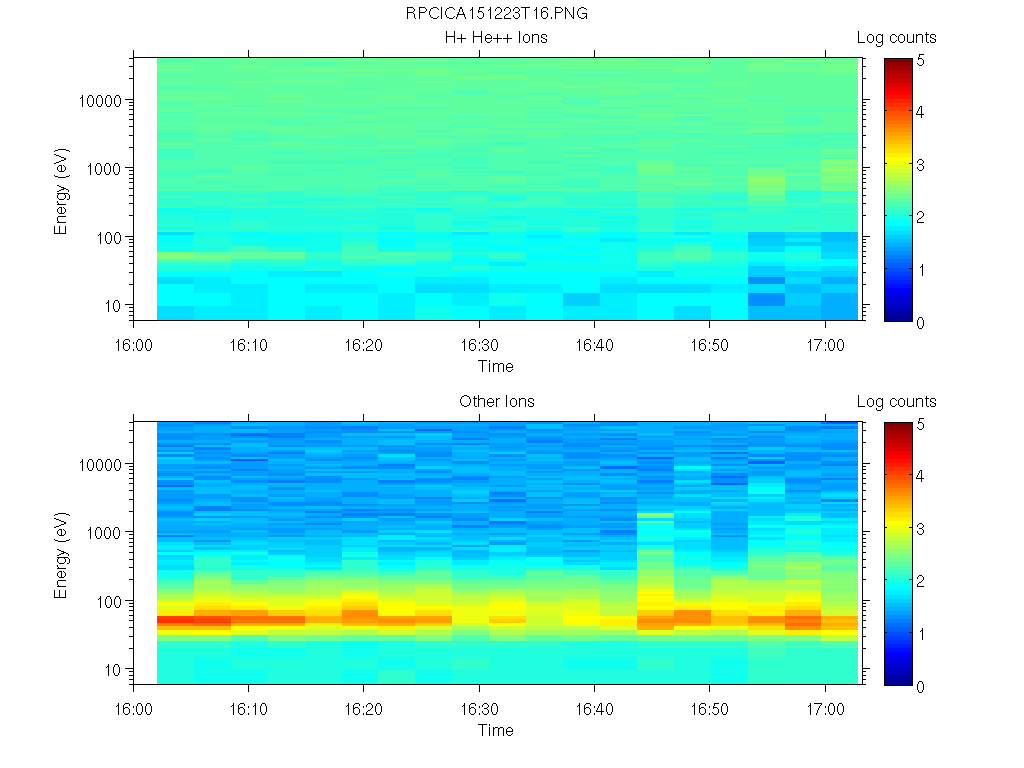Click the 16:00 tick label under top panel
This screenshot has width=1024, height=768.
[x=134, y=345]
